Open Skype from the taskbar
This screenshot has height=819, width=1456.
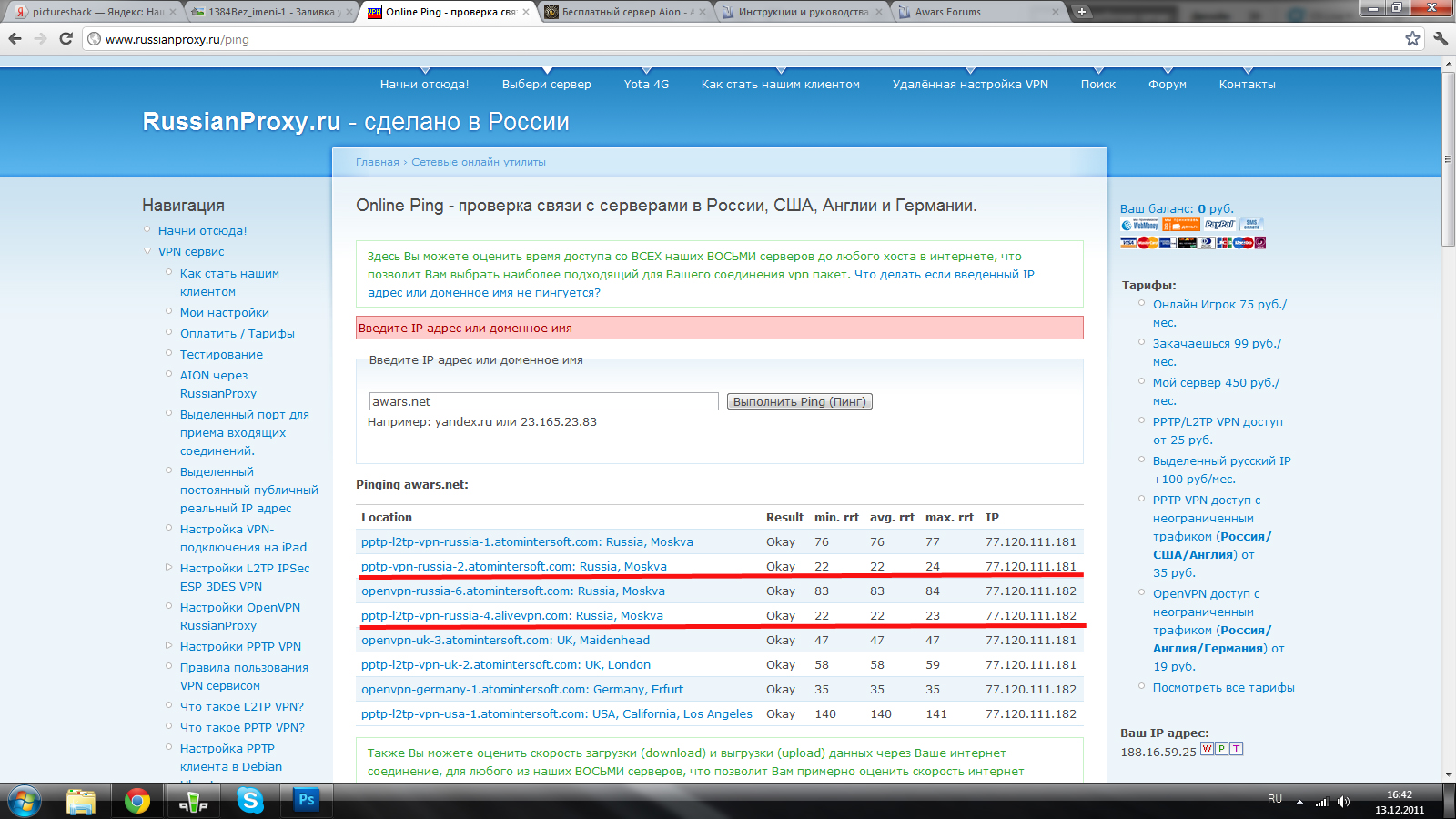(249, 801)
